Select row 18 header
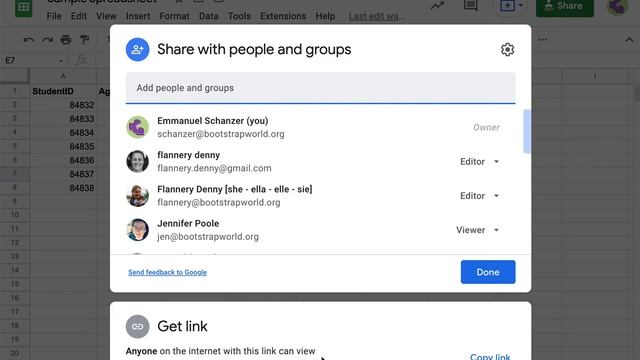The image size is (640, 360). (x=15, y=326)
